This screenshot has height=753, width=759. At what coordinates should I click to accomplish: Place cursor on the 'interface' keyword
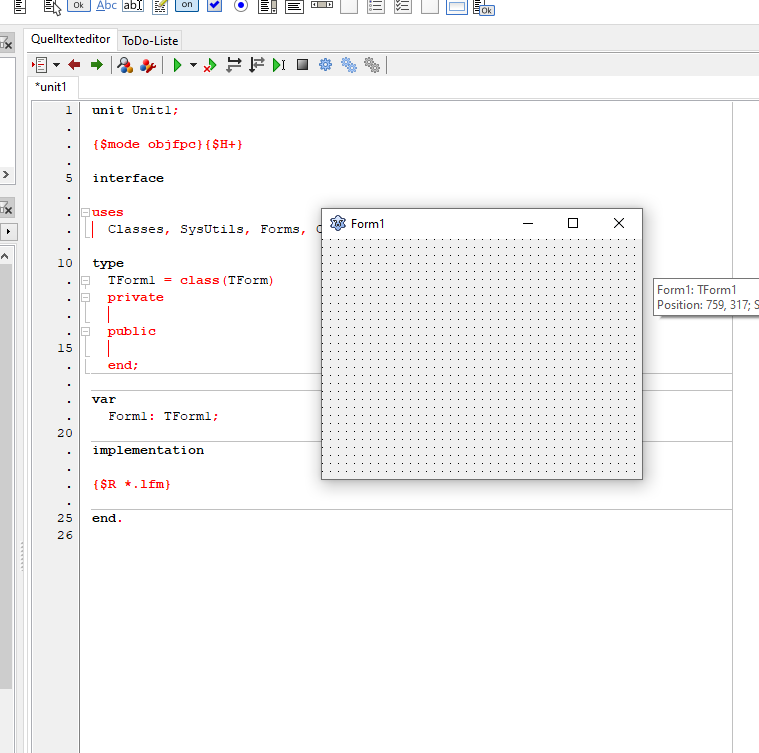pos(128,179)
